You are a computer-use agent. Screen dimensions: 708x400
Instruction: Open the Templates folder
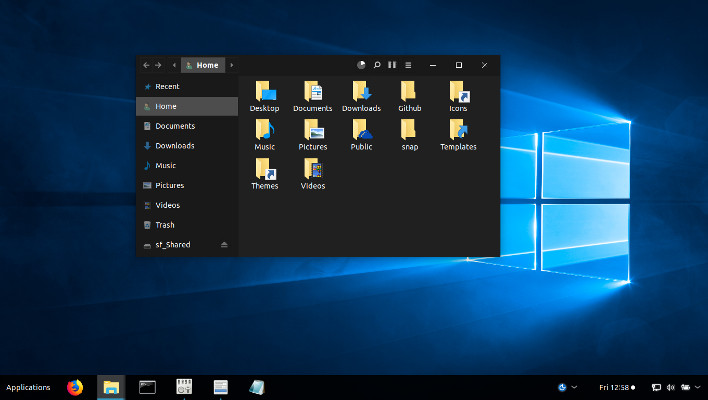tap(458, 135)
